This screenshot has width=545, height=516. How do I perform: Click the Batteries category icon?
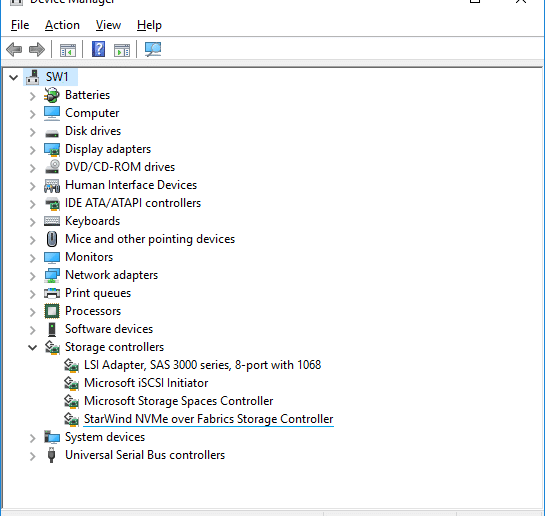pyautogui.click(x=52, y=95)
